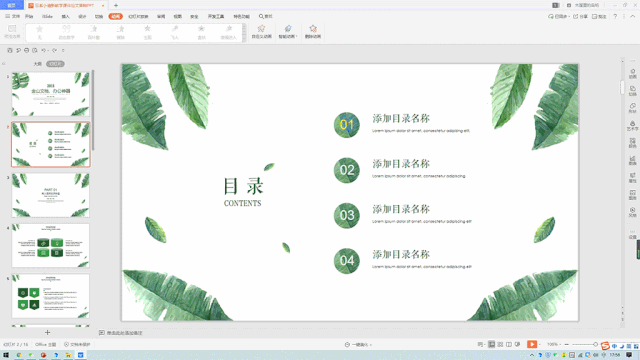
Task: Click the add new slide plus button
Action: tap(47, 332)
